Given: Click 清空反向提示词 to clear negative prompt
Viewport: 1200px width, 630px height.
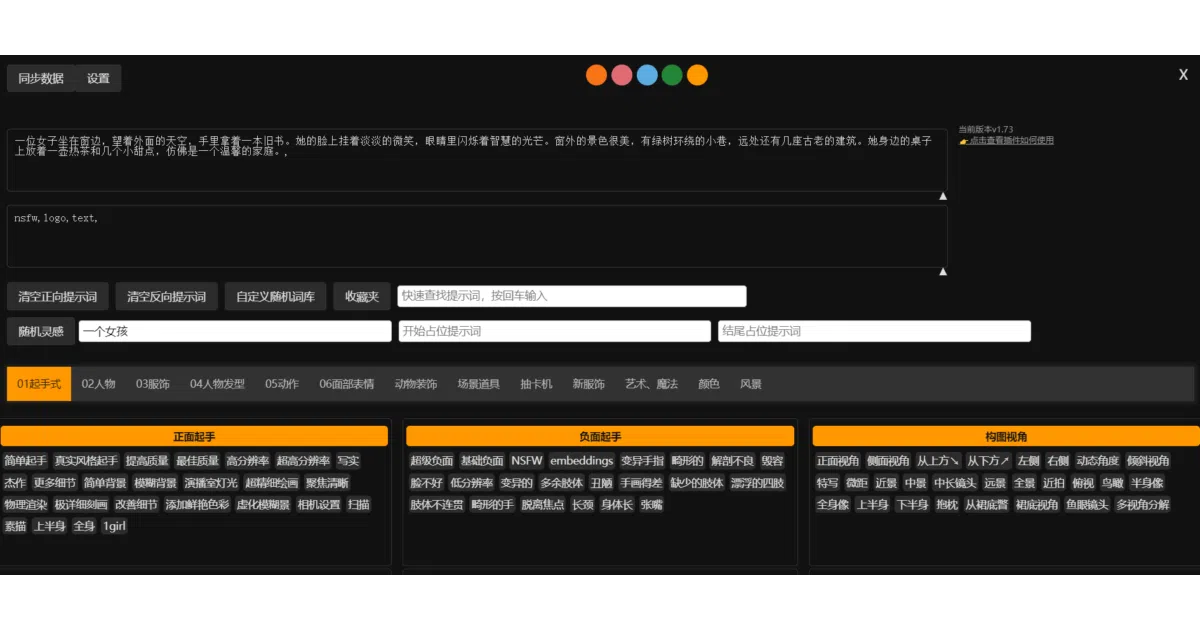Looking at the screenshot, I should (167, 296).
